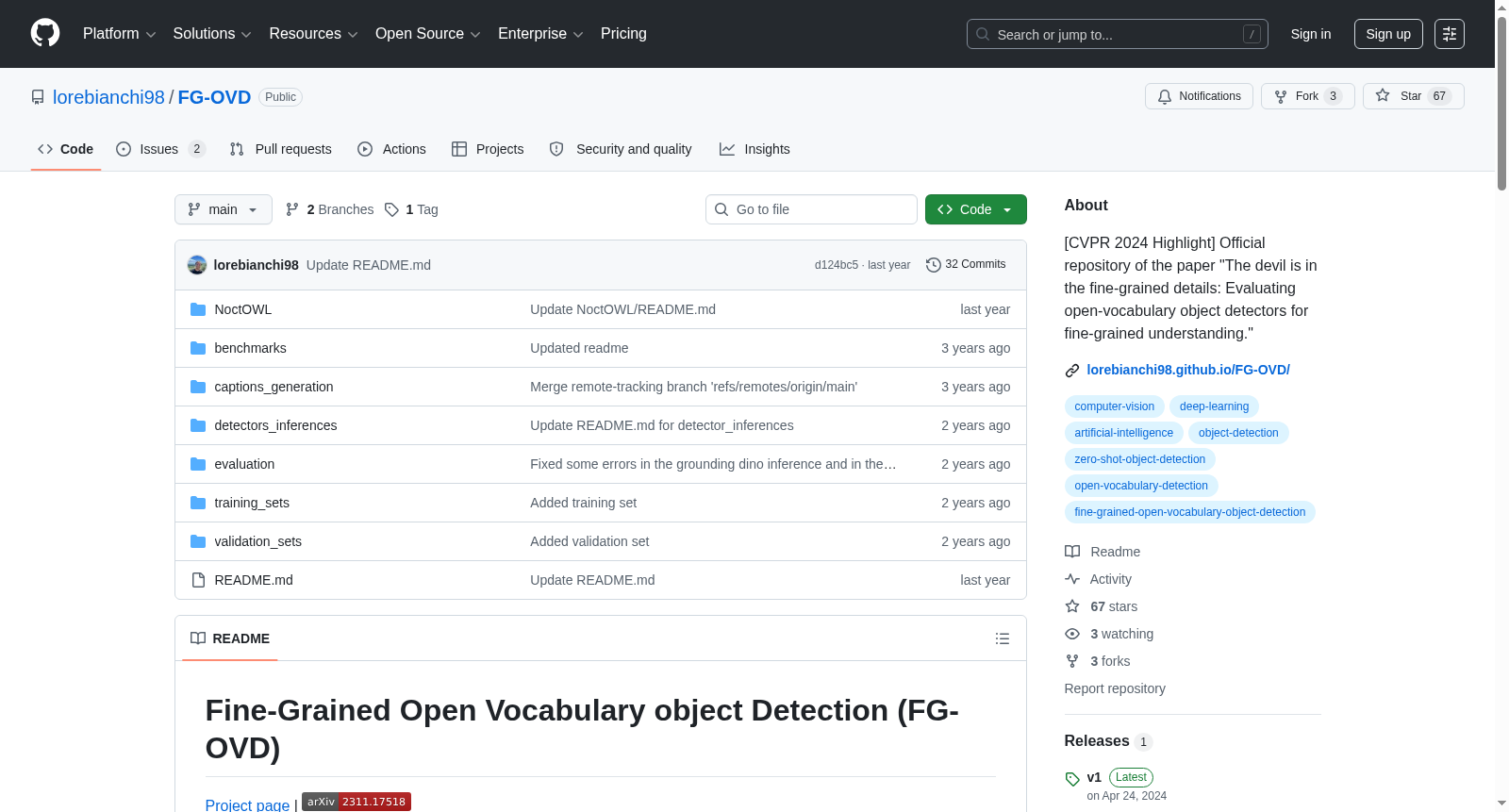Click the v1 release tag icon

[1072, 779]
